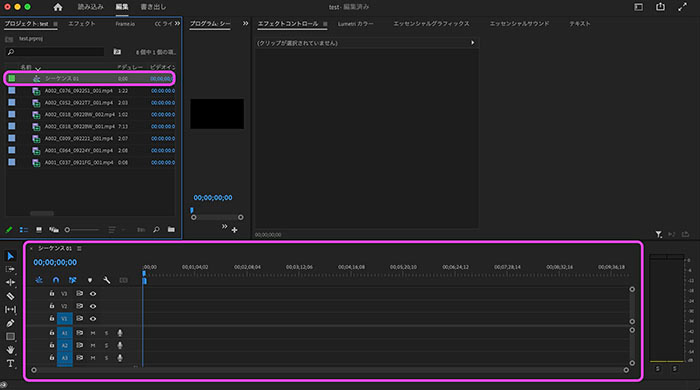The height and width of the screenshot is (390, 700).
Task: Open the Frame.io panel tab
Action: tap(125, 24)
